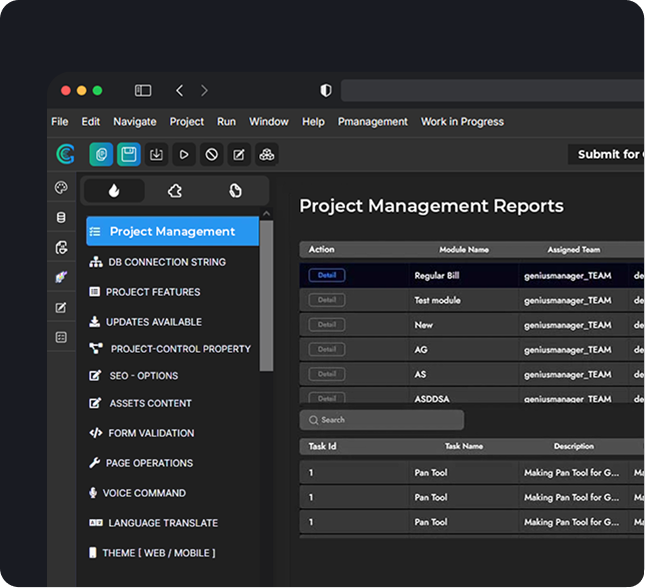Viewport: 645px width, 588px height.
Task: Click the Task Id column header
Action: (x=322, y=446)
